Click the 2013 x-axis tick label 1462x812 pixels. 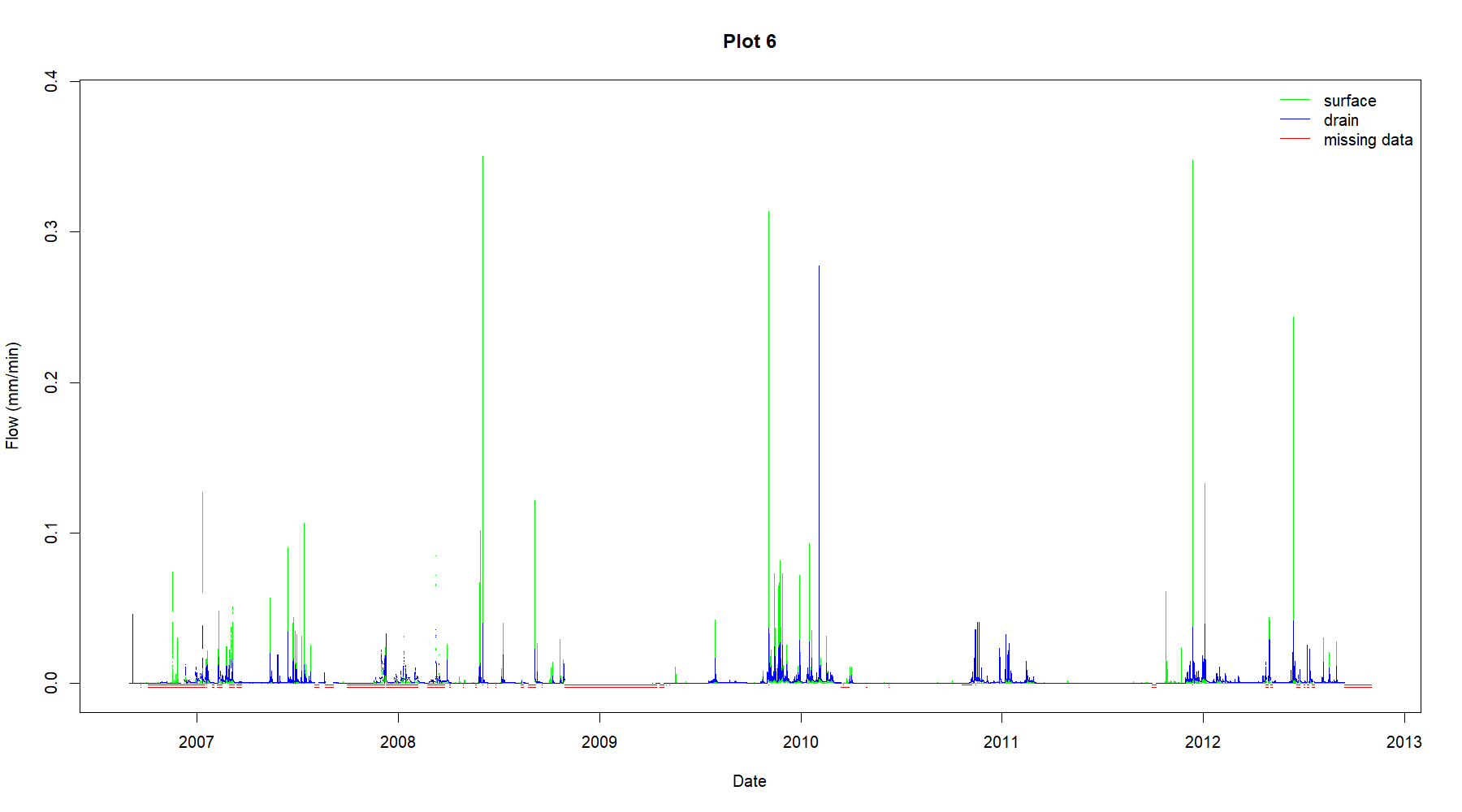coord(1404,741)
